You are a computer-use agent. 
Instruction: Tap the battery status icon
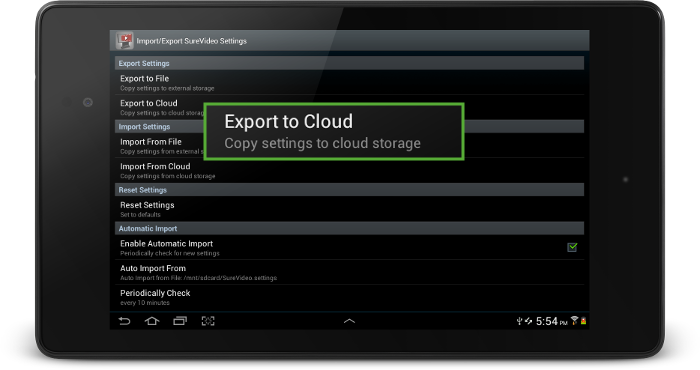[x=583, y=320]
